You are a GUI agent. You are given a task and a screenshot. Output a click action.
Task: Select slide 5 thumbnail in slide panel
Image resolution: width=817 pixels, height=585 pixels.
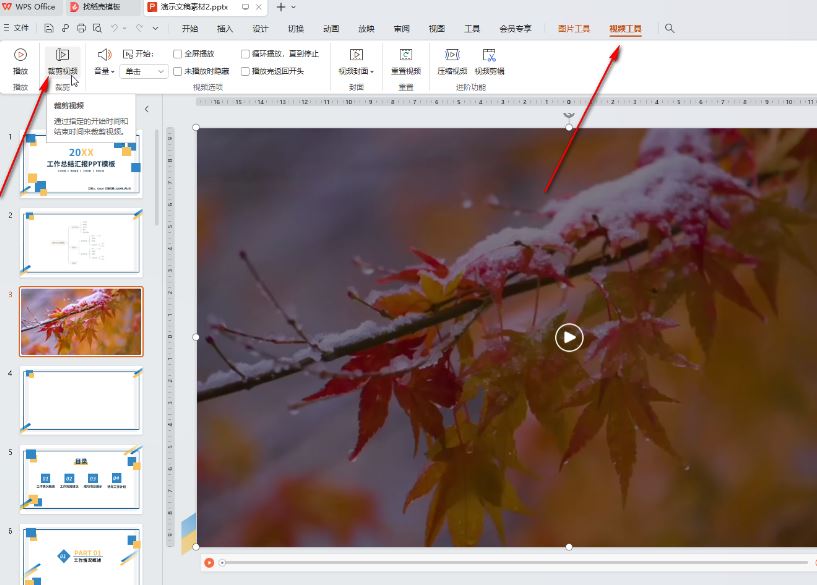[81, 478]
